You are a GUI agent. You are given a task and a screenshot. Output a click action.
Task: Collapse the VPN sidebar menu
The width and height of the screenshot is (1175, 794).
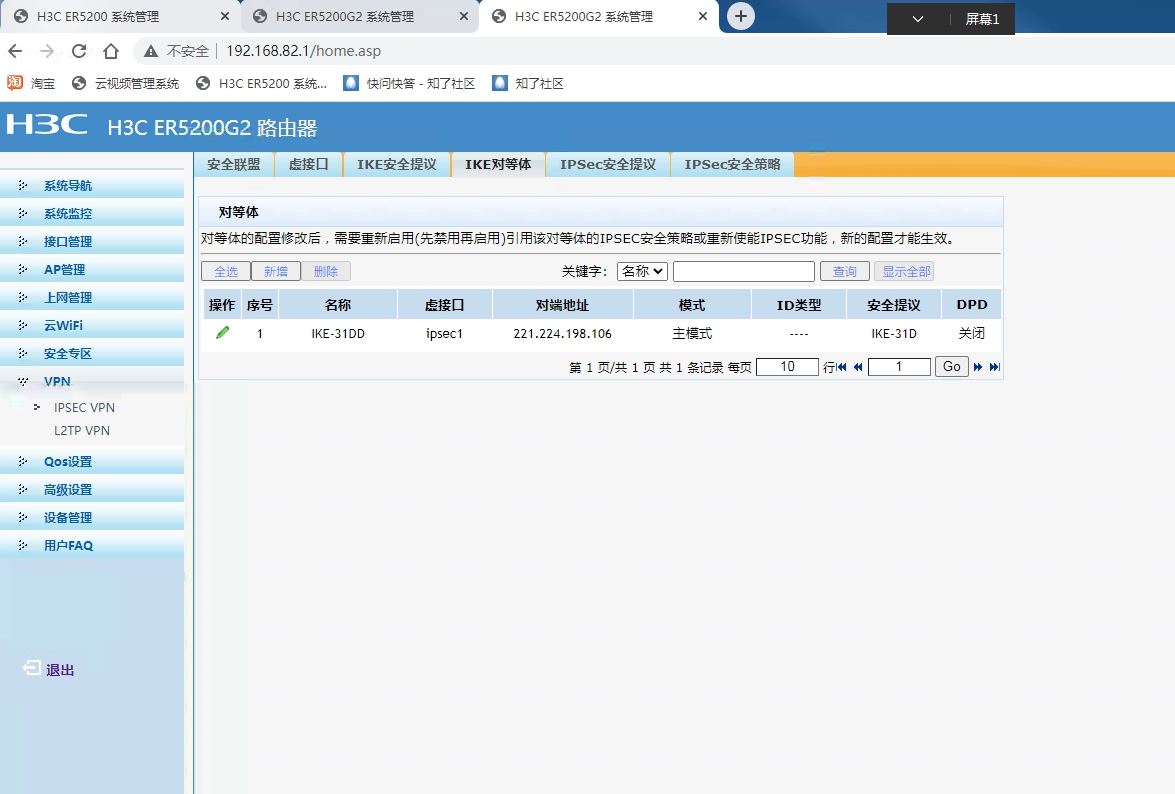coord(57,381)
